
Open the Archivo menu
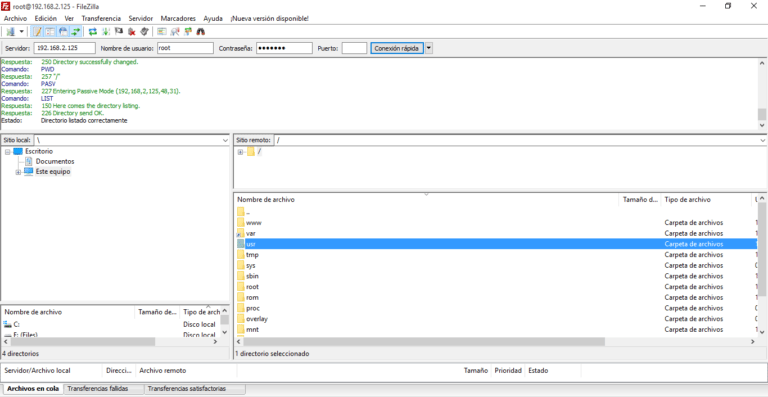(15, 18)
